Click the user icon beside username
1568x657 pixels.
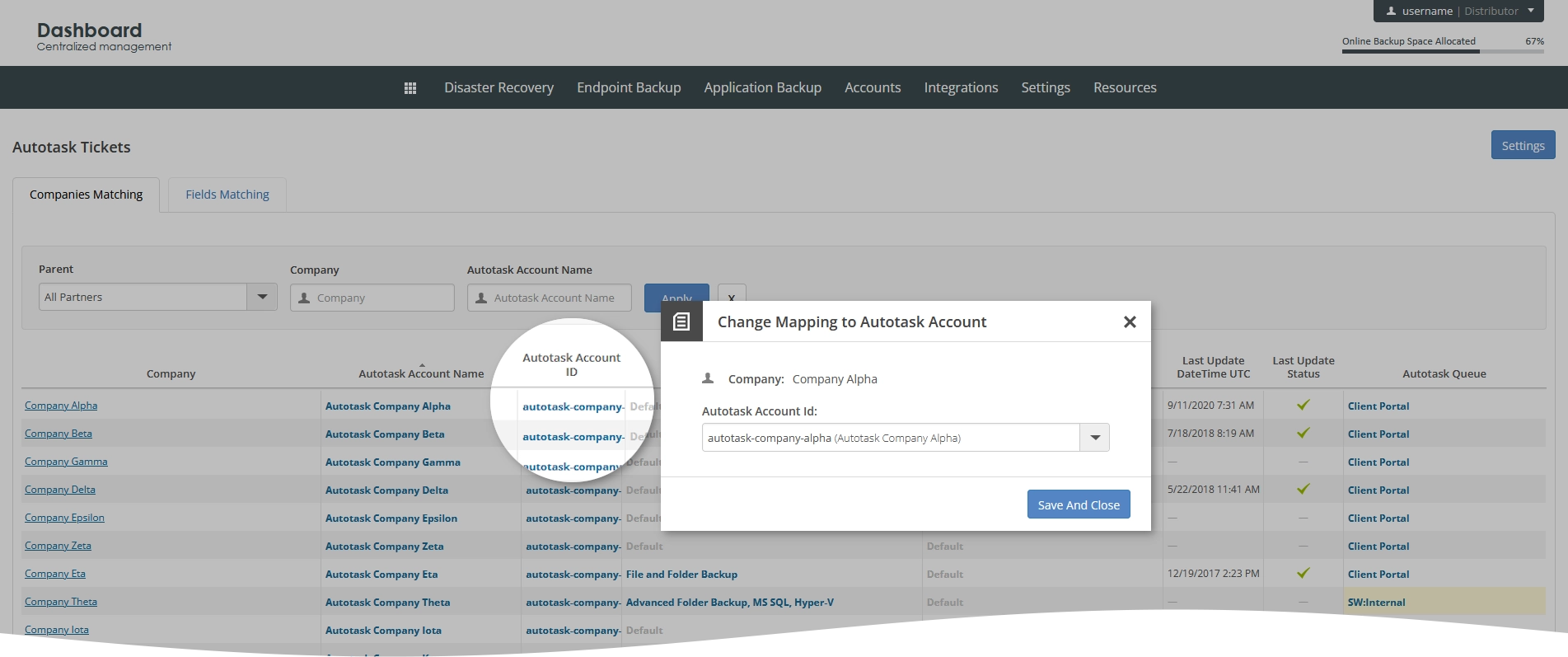pyautogui.click(x=1392, y=12)
